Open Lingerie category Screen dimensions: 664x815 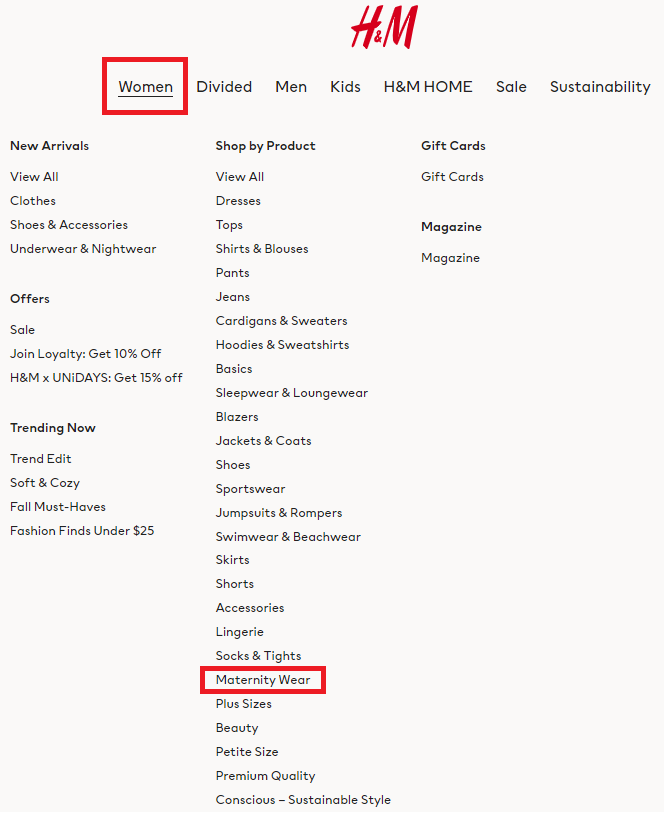240,632
